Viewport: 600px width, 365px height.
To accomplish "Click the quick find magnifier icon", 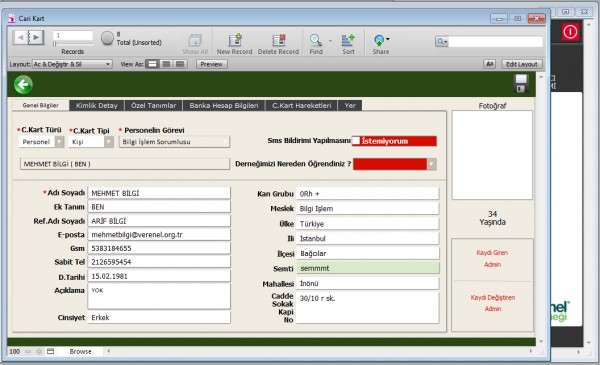I will tap(441, 41).
